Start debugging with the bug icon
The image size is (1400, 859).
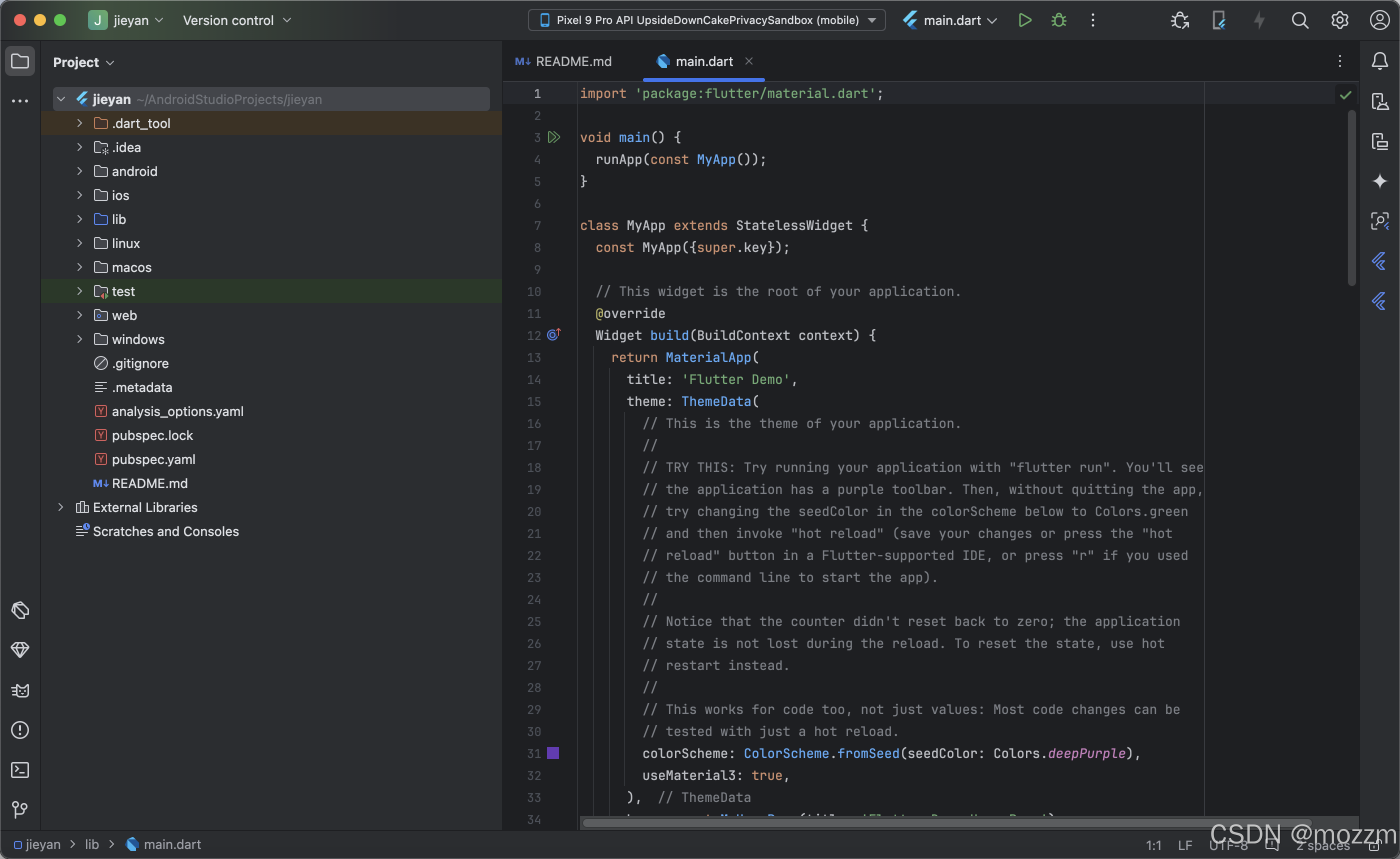click(1058, 20)
